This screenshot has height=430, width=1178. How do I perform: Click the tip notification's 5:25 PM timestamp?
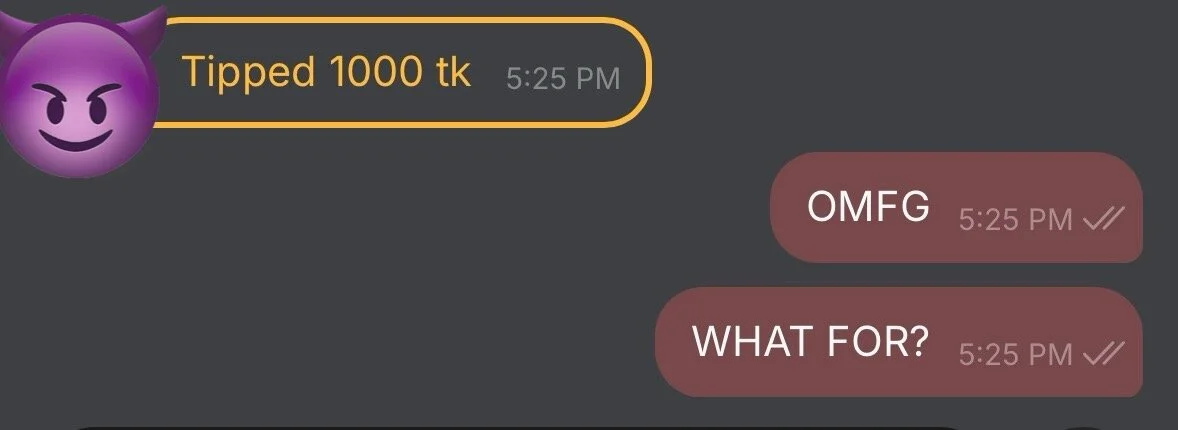click(563, 78)
